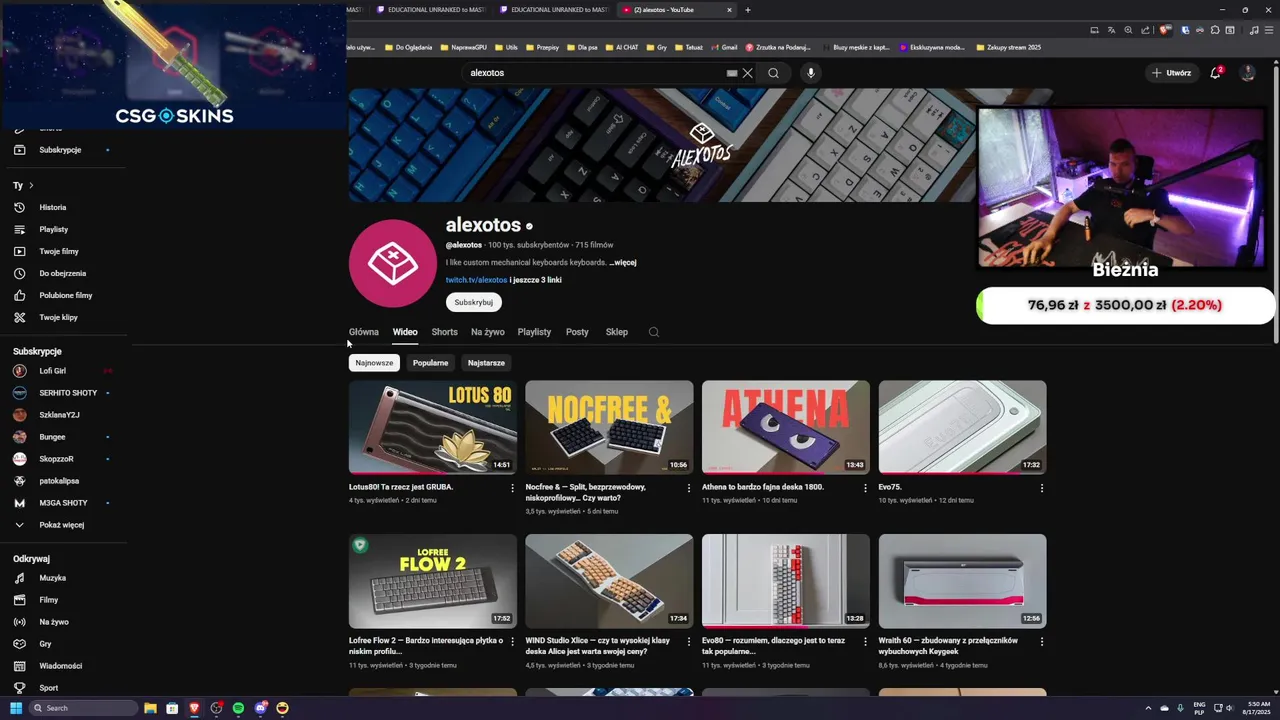Sort videos by Popularne chip

tap(431, 363)
